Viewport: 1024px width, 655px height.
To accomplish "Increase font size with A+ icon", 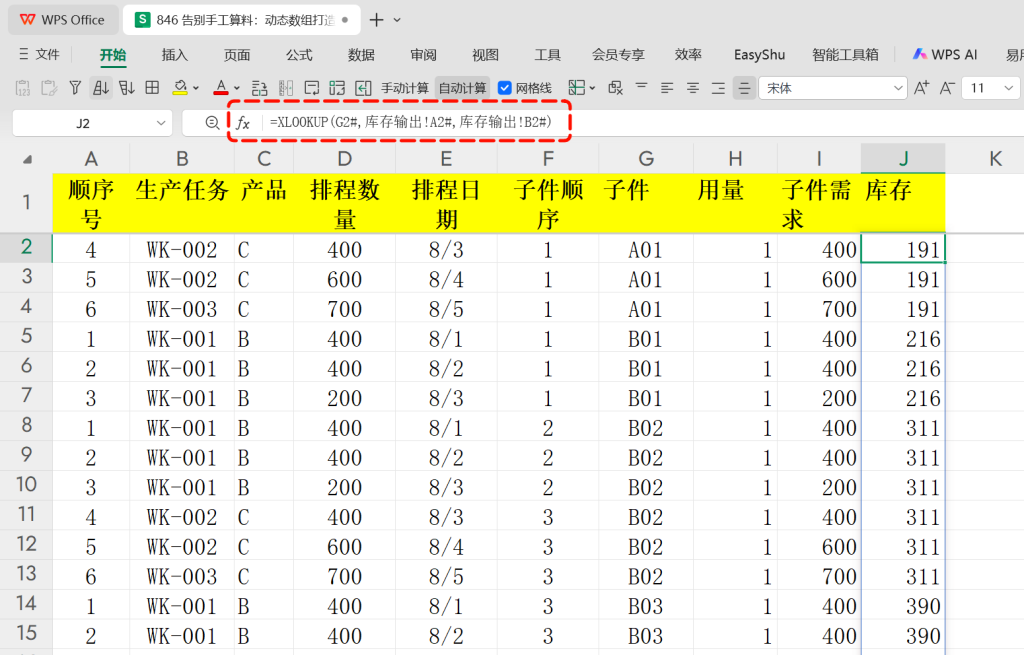I will (921, 88).
